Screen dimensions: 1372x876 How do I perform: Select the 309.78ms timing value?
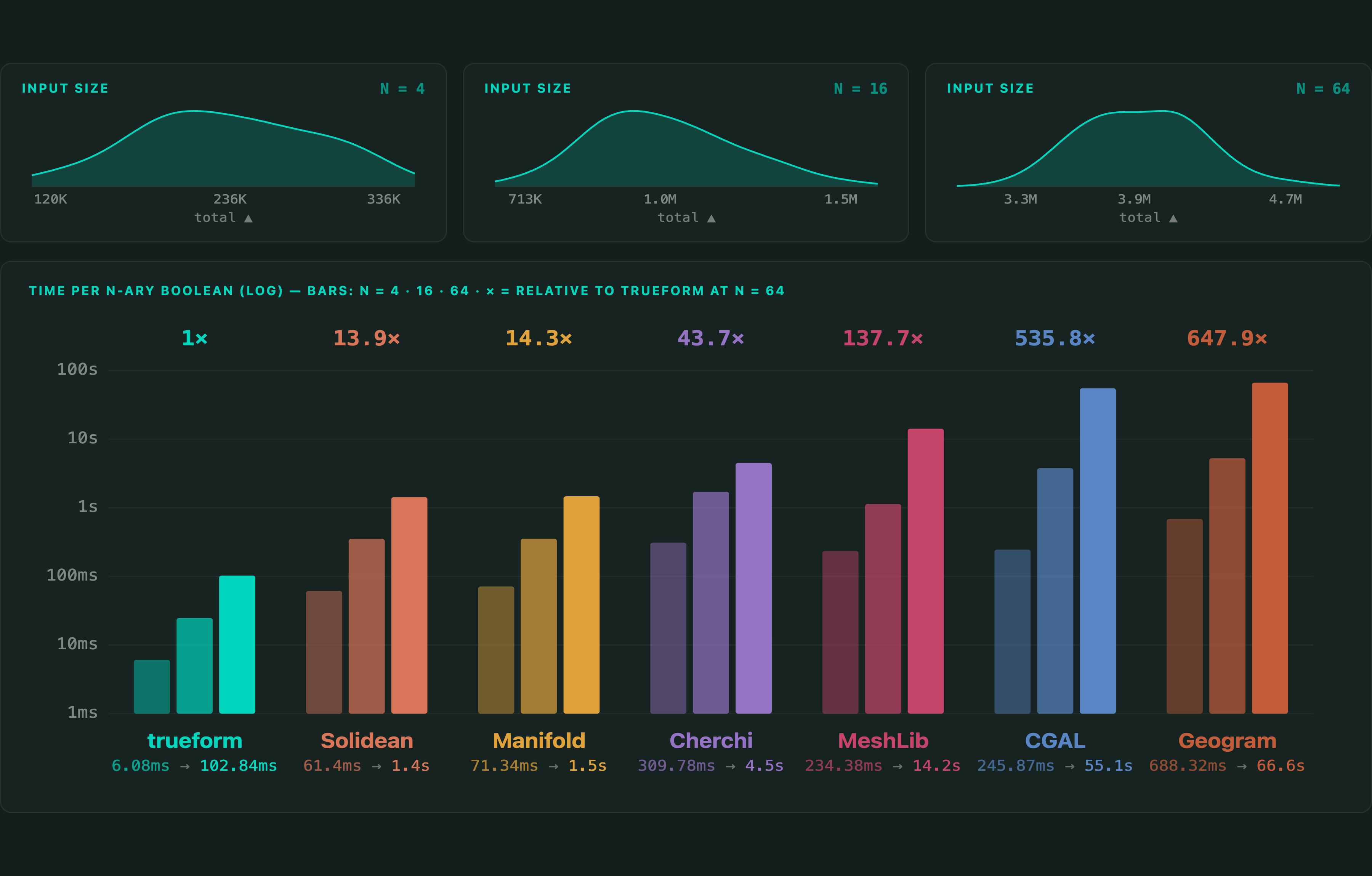point(676,765)
